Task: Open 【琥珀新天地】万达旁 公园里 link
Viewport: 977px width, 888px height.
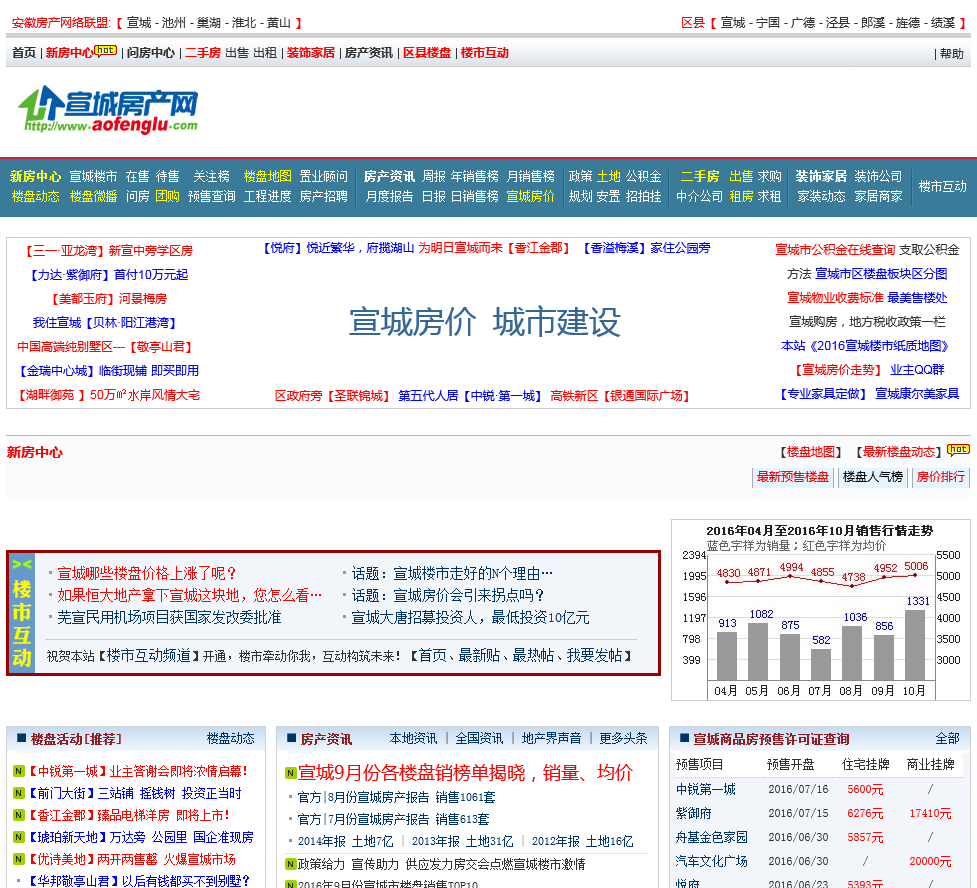Action: click(x=140, y=837)
